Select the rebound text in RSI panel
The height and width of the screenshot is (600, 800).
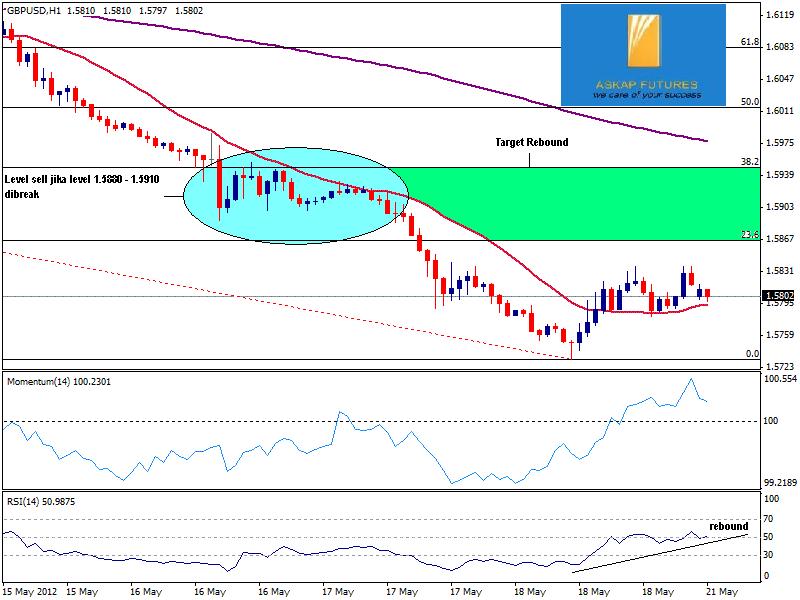pyautogui.click(x=728, y=526)
